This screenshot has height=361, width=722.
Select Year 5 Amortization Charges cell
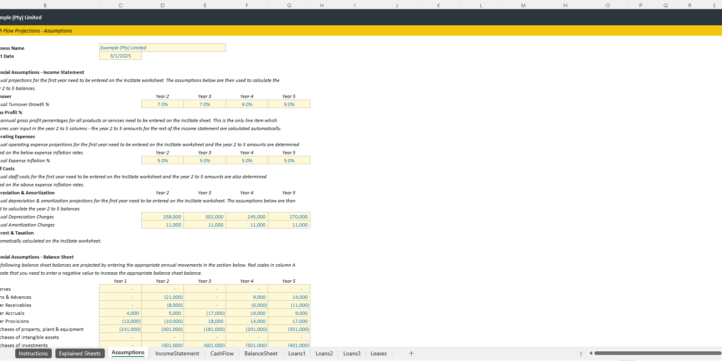click(x=289, y=225)
